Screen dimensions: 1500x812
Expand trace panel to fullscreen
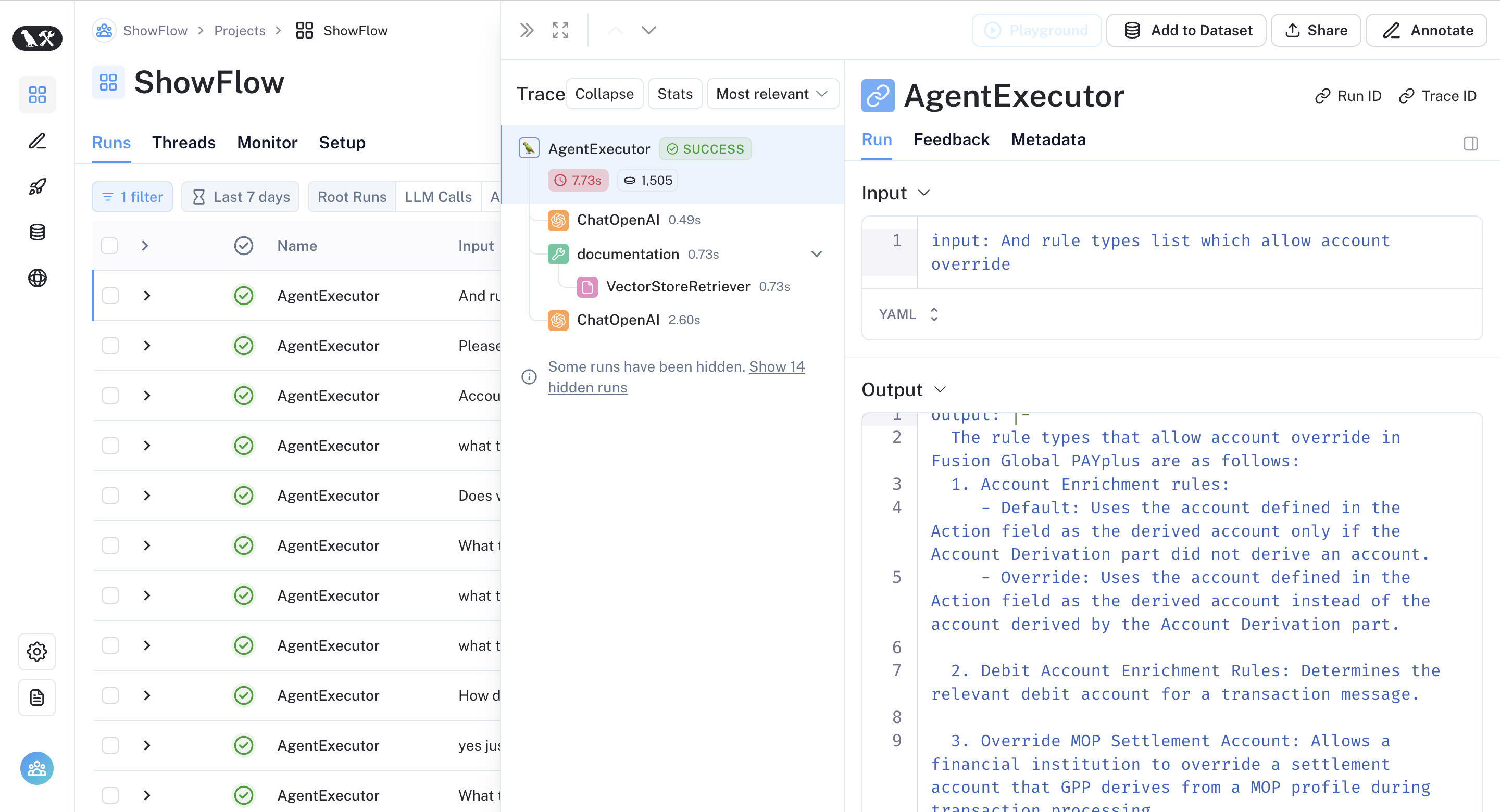560,30
